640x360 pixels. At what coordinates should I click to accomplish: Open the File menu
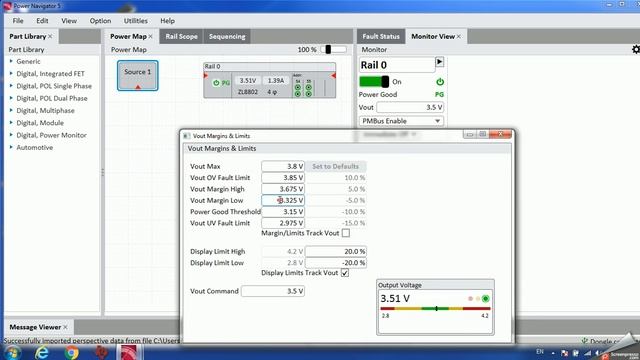click(18, 21)
